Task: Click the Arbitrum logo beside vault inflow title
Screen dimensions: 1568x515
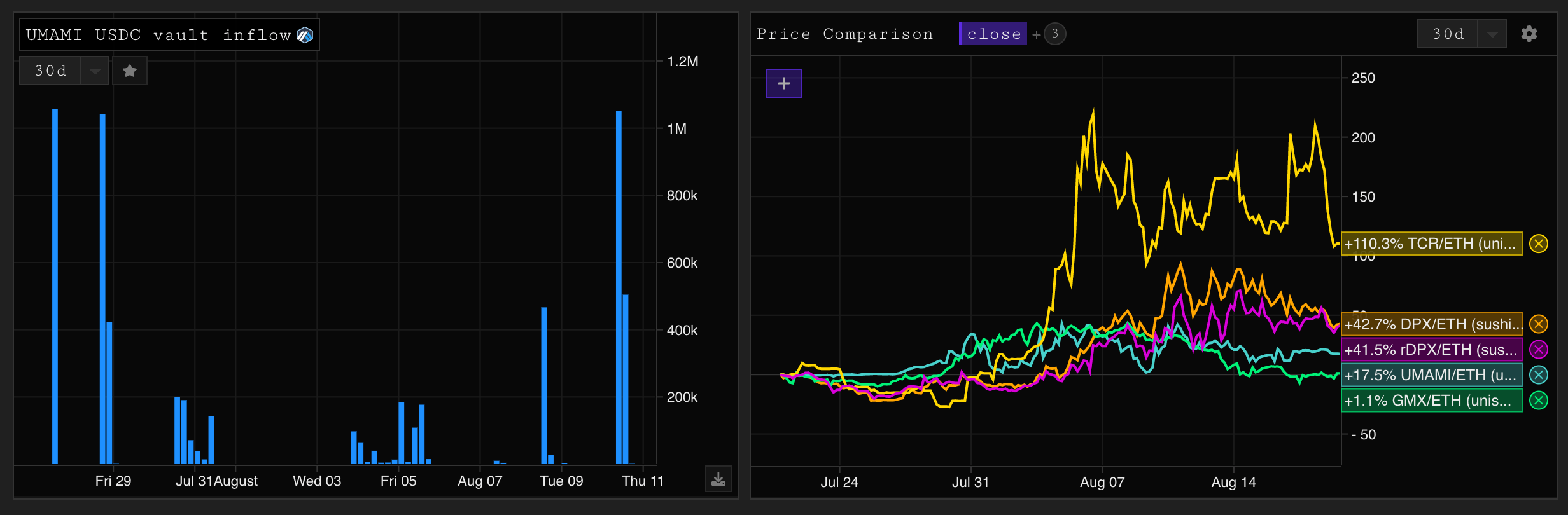Action: 305,35
